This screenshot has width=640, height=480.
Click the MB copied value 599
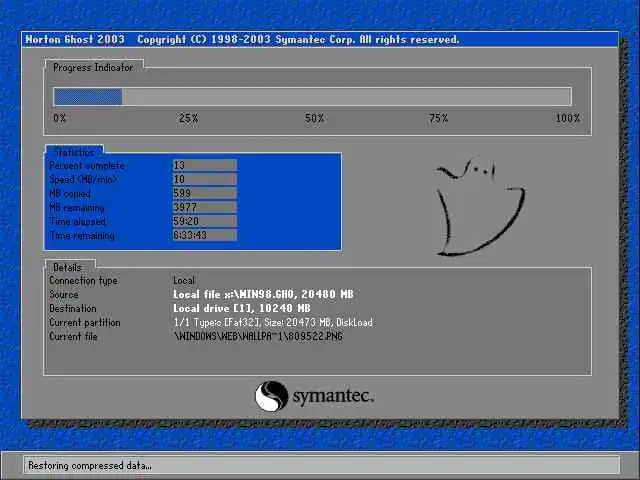pos(204,193)
